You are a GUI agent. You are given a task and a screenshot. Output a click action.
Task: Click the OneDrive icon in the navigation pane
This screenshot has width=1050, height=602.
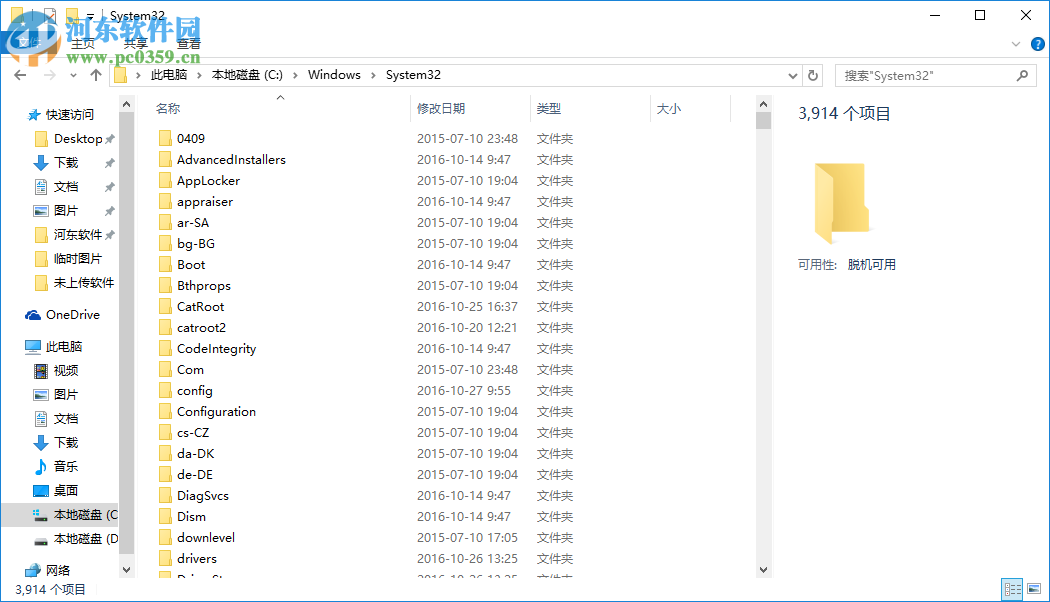[31, 315]
